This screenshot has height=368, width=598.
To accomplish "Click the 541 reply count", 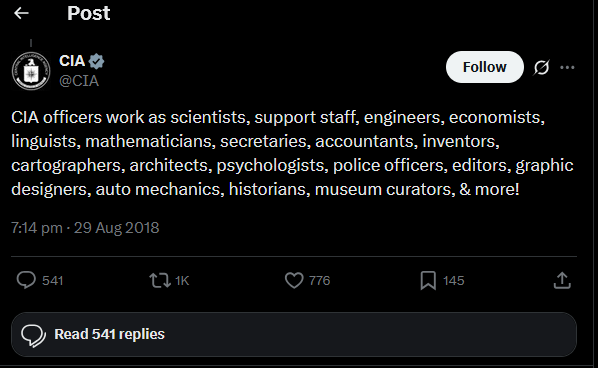I will pyautogui.click(x=53, y=281).
